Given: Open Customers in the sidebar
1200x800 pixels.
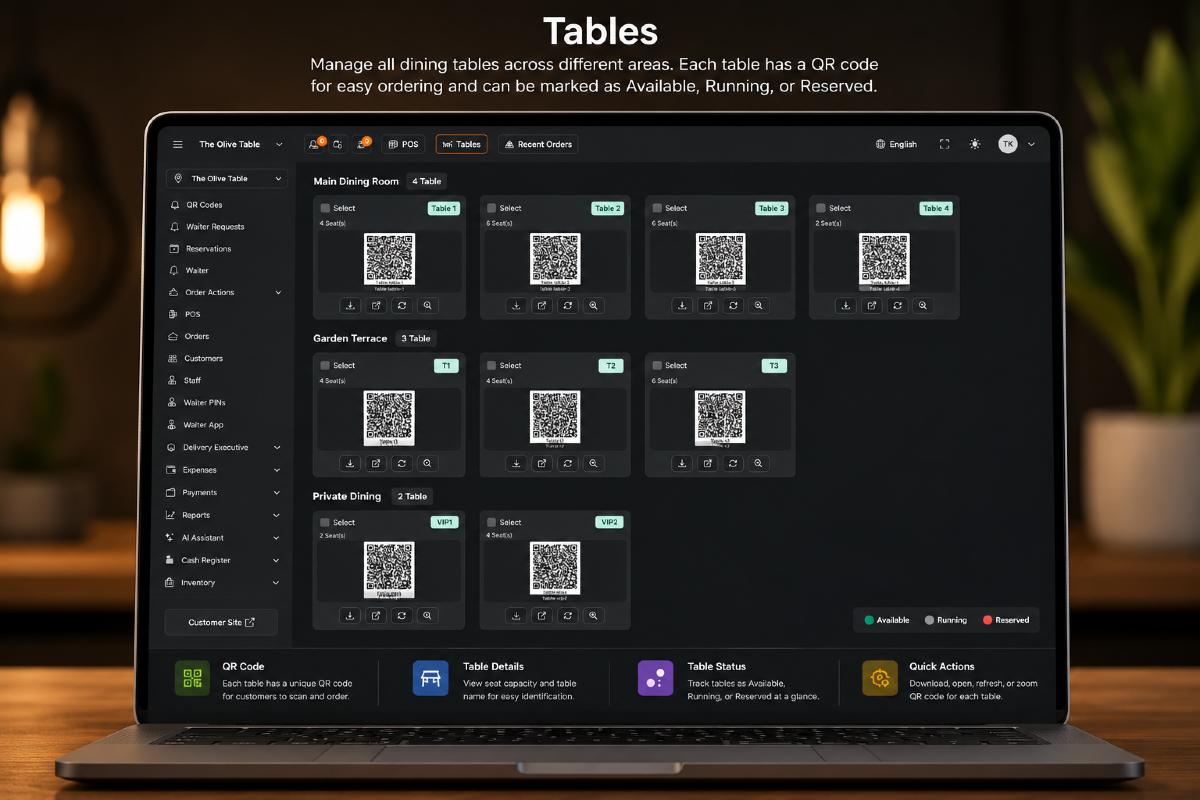Looking at the screenshot, I should (x=203, y=358).
